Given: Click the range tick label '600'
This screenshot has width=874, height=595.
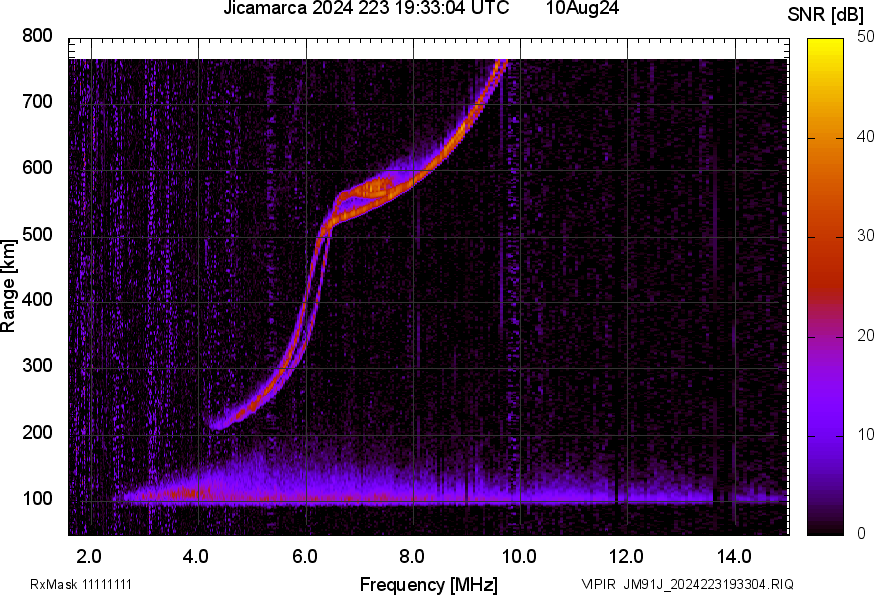Looking at the screenshot, I should tap(37, 167).
